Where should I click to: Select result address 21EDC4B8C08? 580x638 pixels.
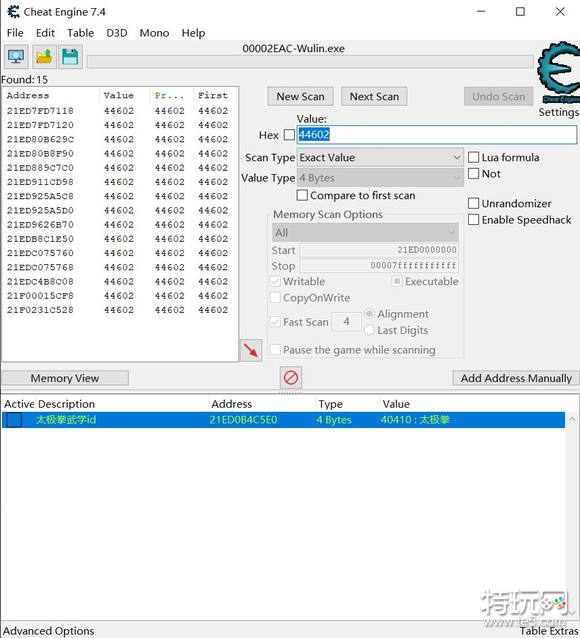click(40, 282)
